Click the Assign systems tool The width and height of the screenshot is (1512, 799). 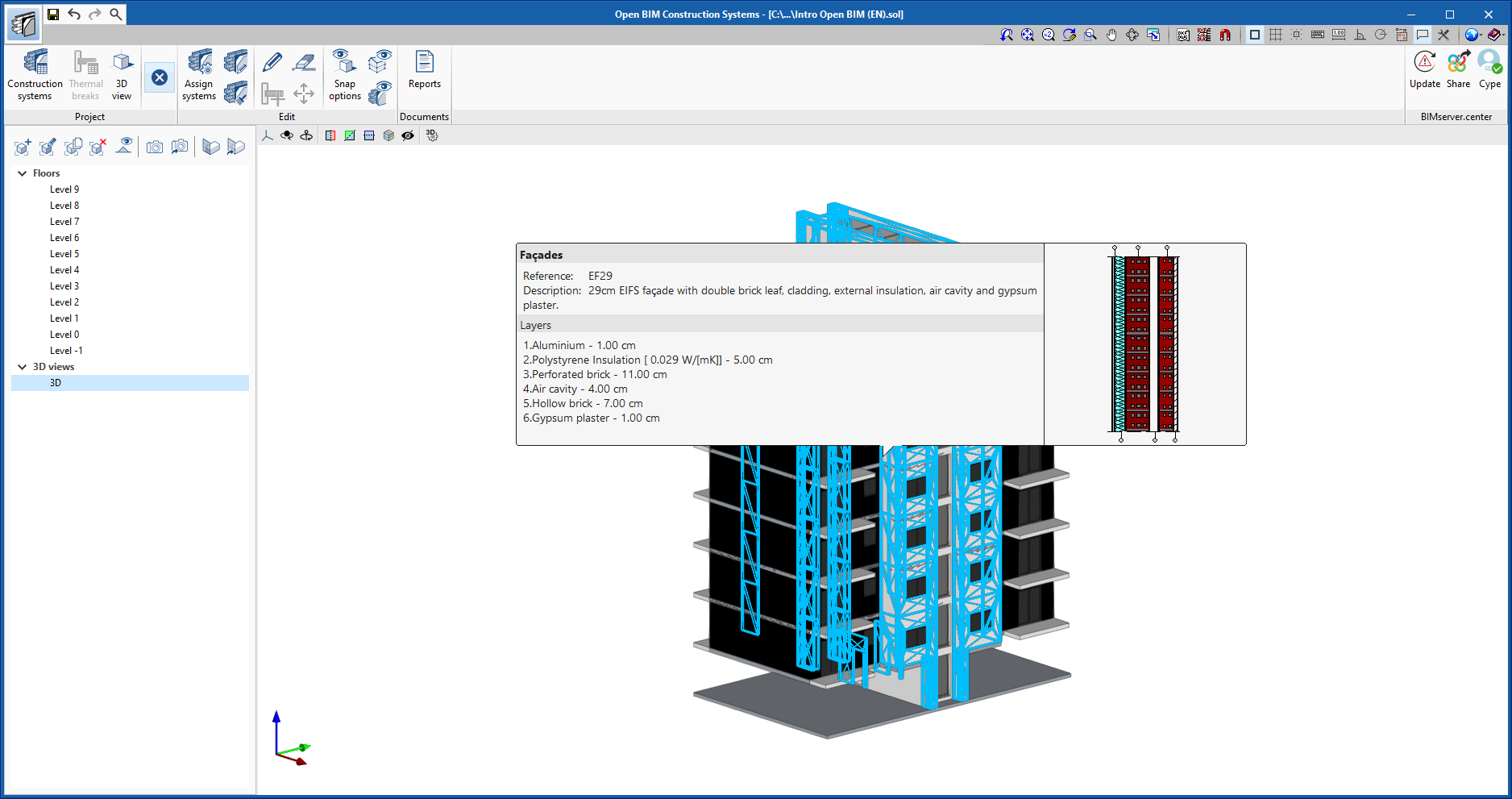pyautogui.click(x=199, y=75)
